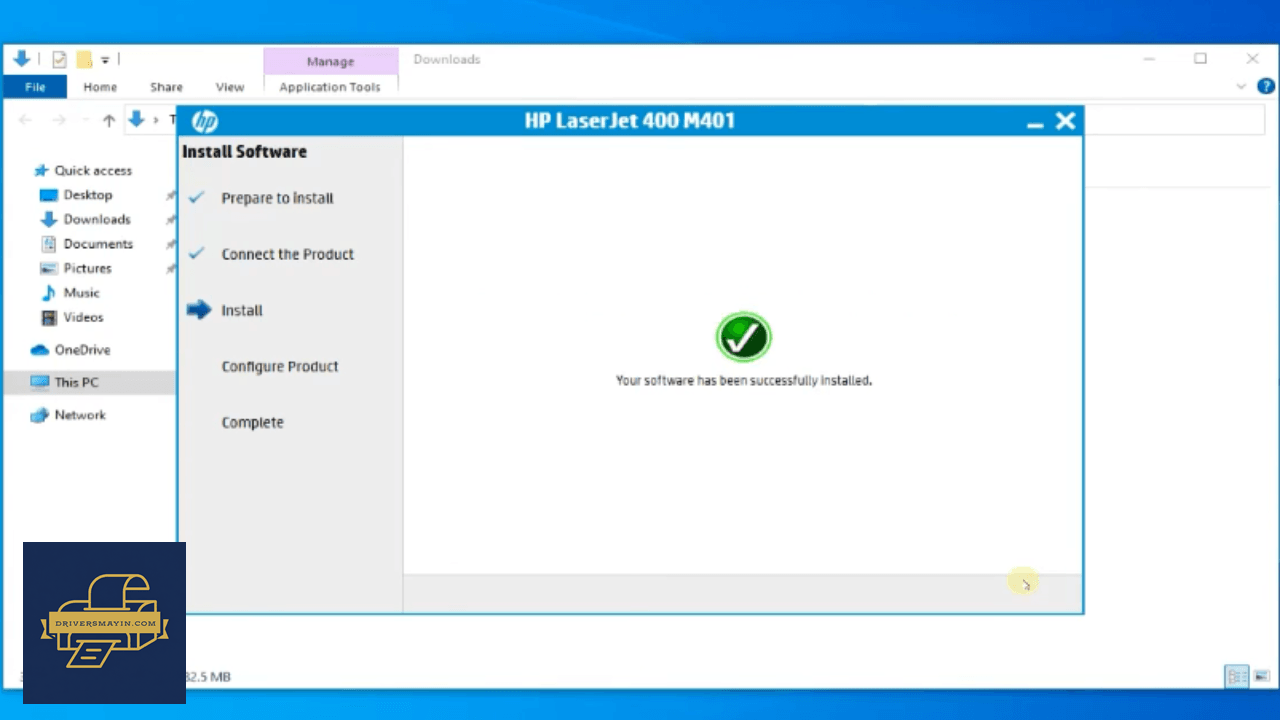Screen dimensions: 1280x720
Task: Go up one folder level in File Explorer
Action: click(x=109, y=121)
